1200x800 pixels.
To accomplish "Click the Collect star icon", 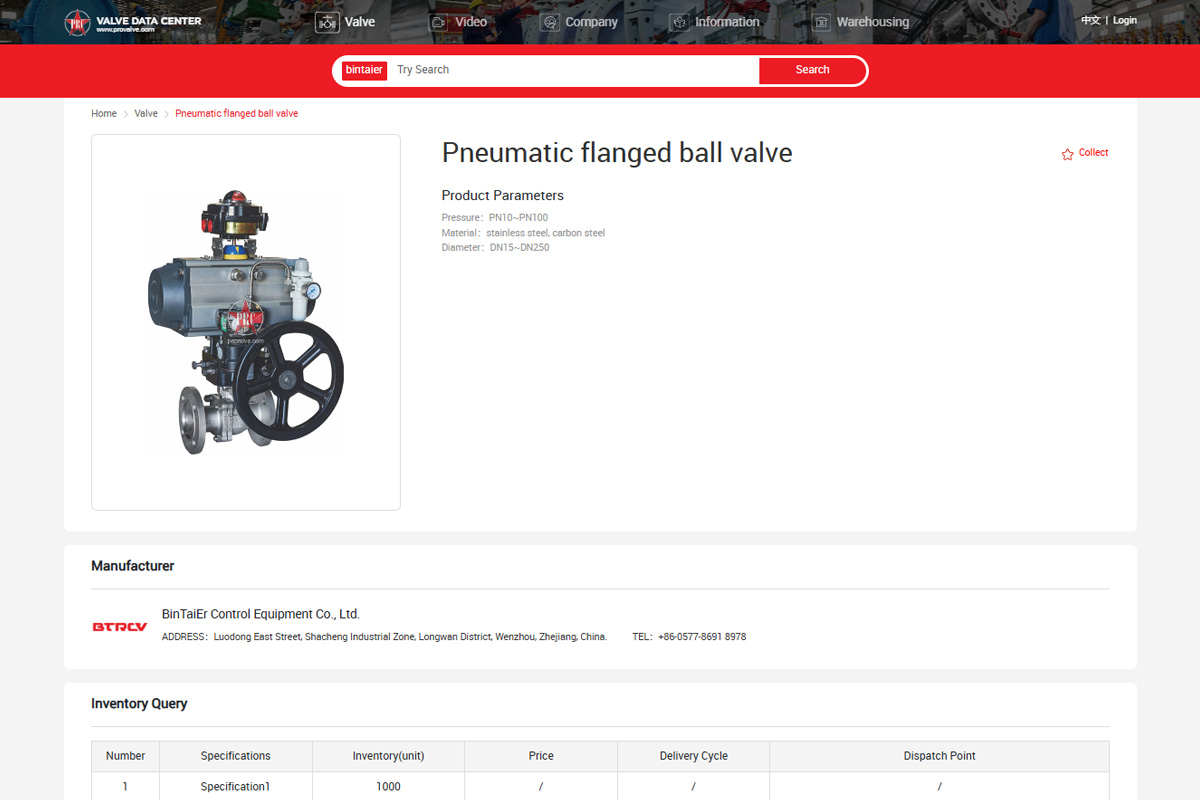I will [1067, 154].
